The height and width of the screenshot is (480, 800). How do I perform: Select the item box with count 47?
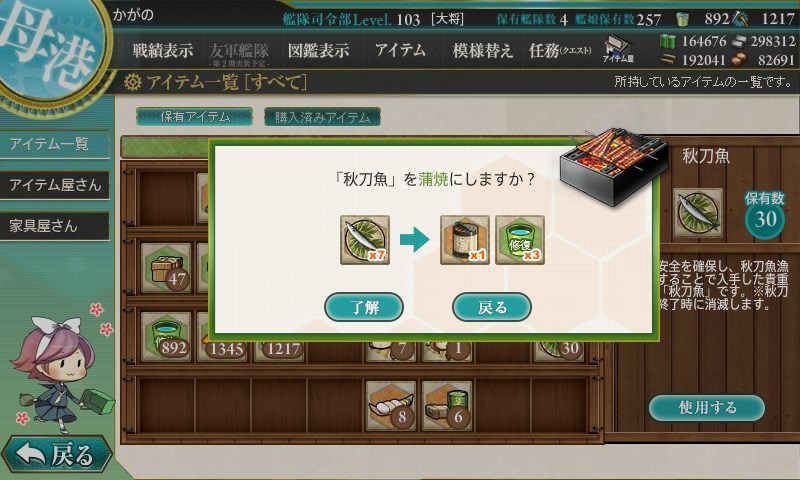coord(166,268)
